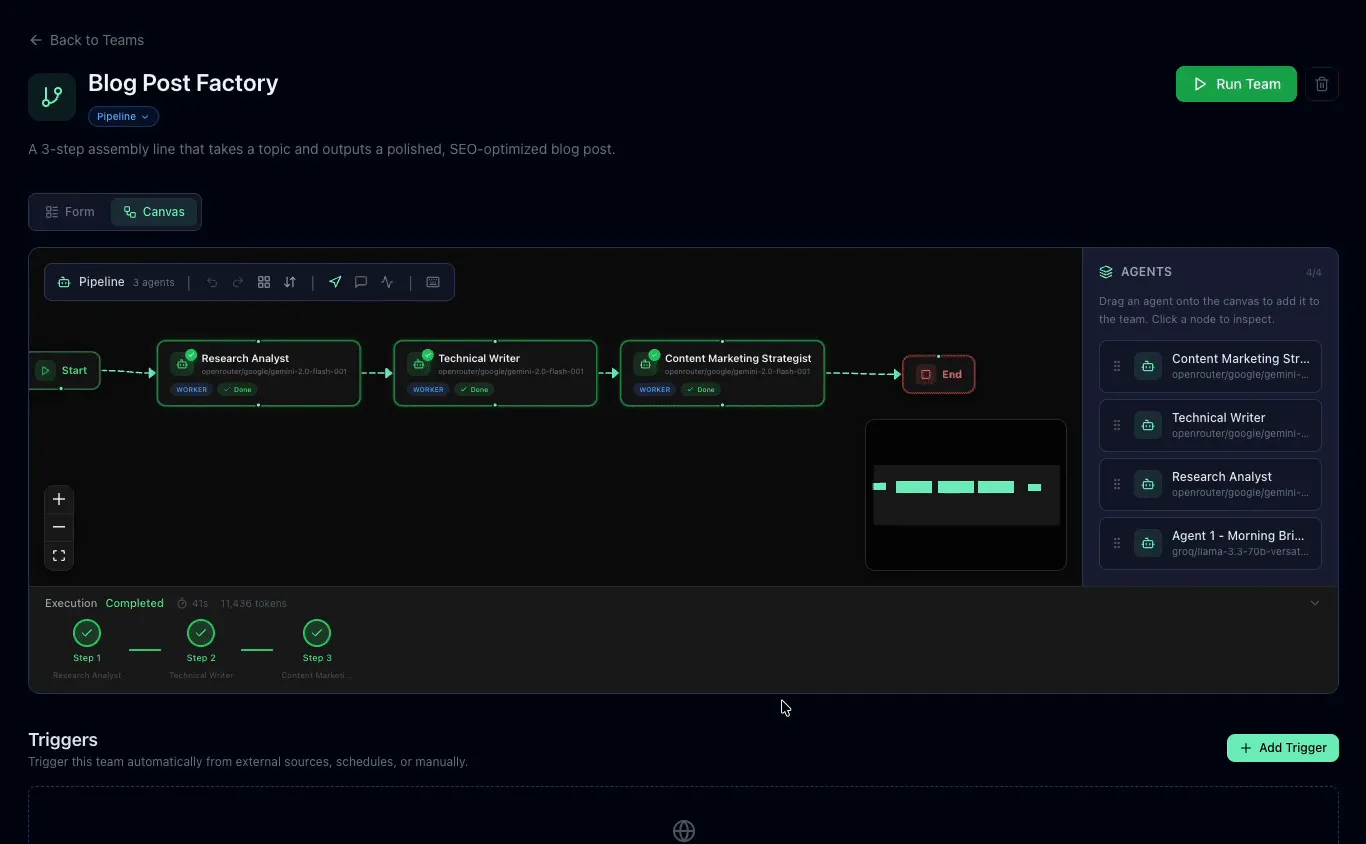The width and height of the screenshot is (1366, 844).
Task: Click the undo arrow in canvas toolbar
Action: 212,282
